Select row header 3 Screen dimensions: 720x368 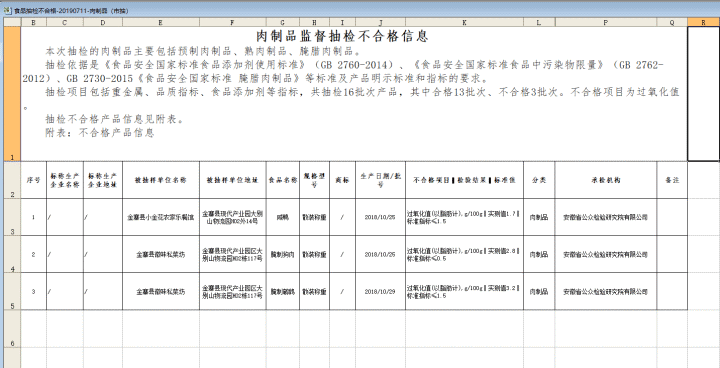[x=12, y=217]
